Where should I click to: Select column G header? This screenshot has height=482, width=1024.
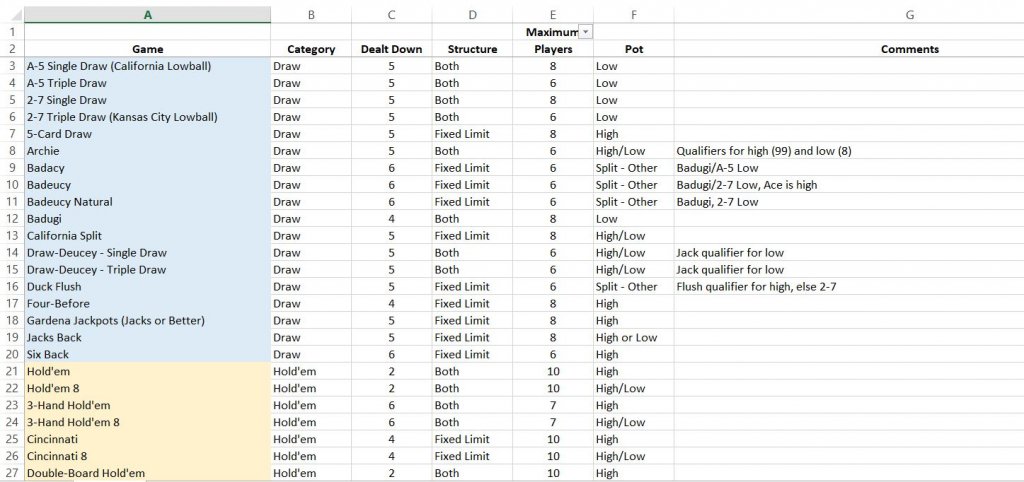coord(909,15)
